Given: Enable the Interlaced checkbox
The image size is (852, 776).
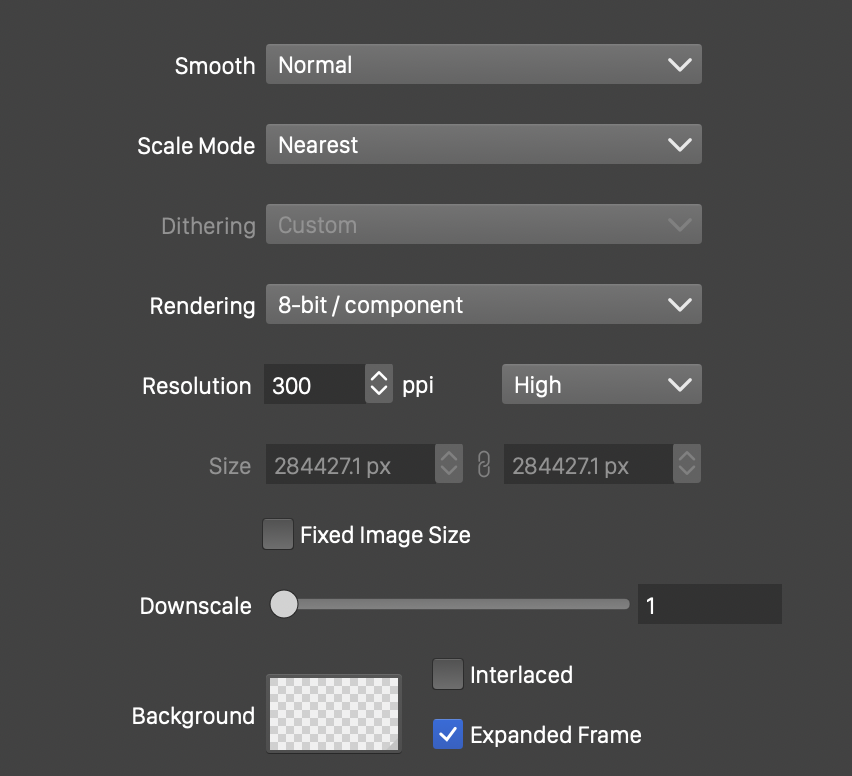Looking at the screenshot, I should click(x=447, y=674).
